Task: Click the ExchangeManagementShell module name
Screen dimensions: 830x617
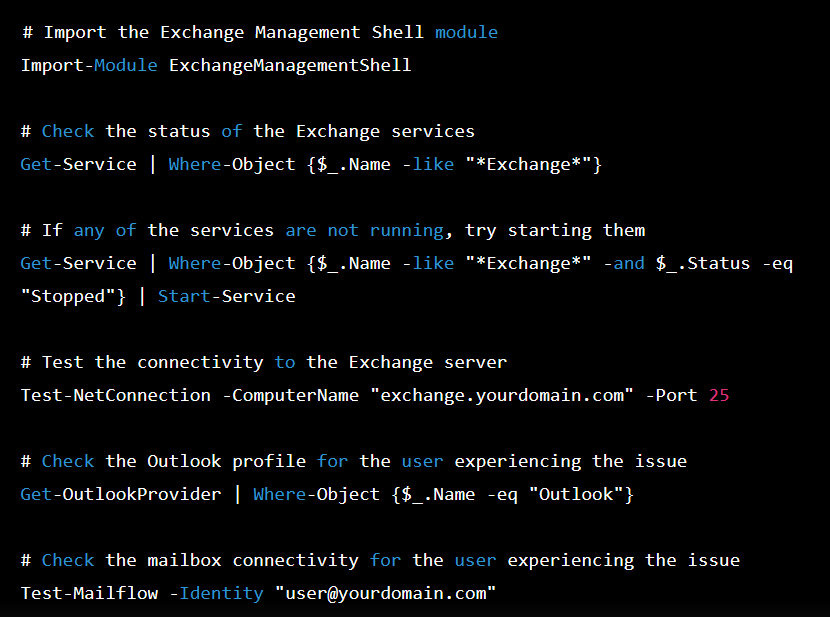Action: point(290,66)
